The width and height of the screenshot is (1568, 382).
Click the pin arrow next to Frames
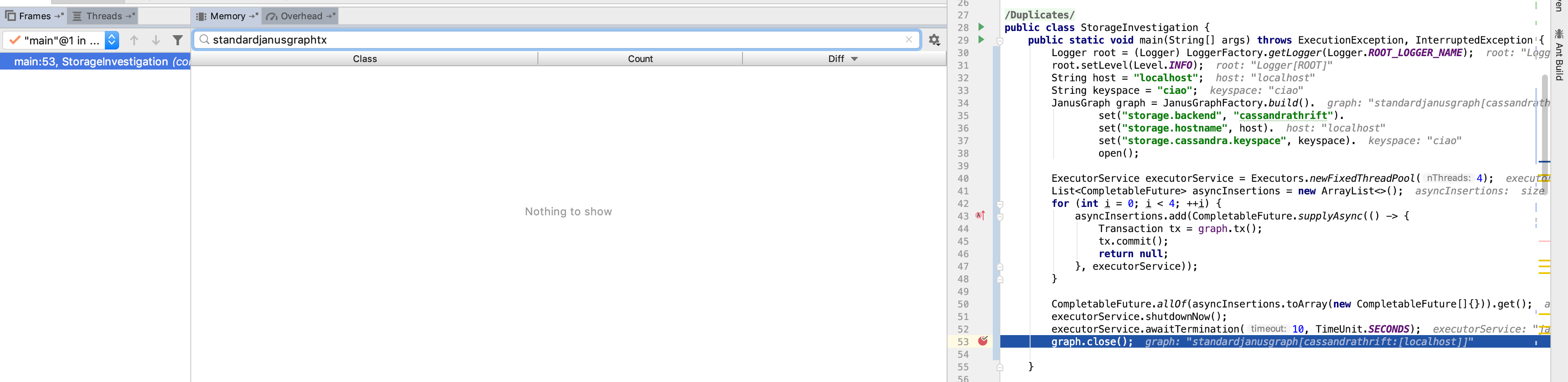(59, 16)
